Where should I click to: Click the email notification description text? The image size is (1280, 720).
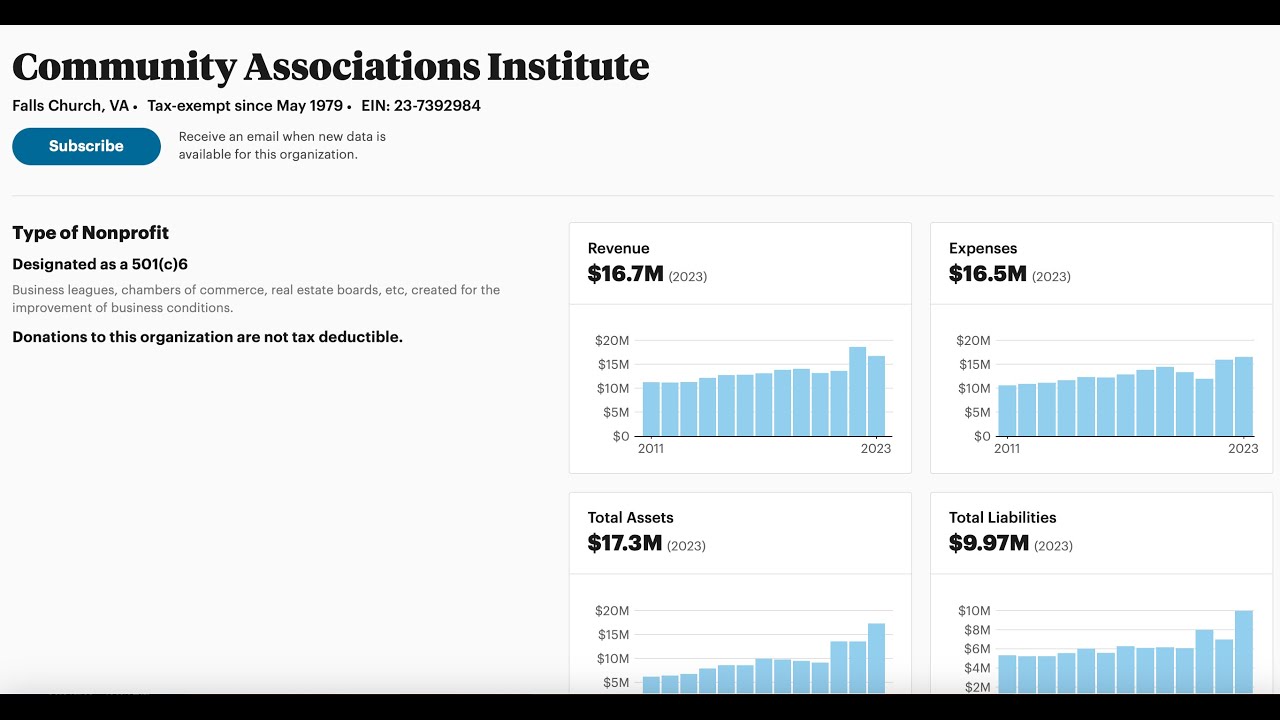pos(282,145)
